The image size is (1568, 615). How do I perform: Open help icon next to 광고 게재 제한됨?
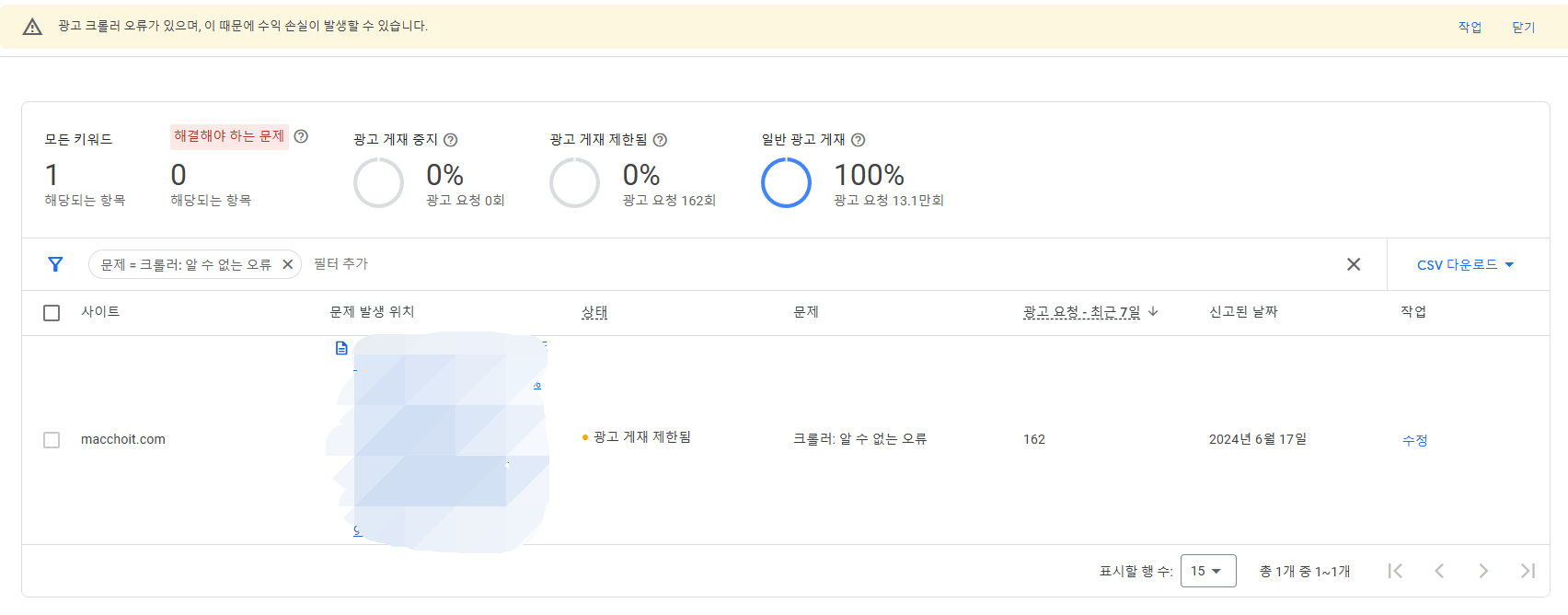click(x=660, y=140)
